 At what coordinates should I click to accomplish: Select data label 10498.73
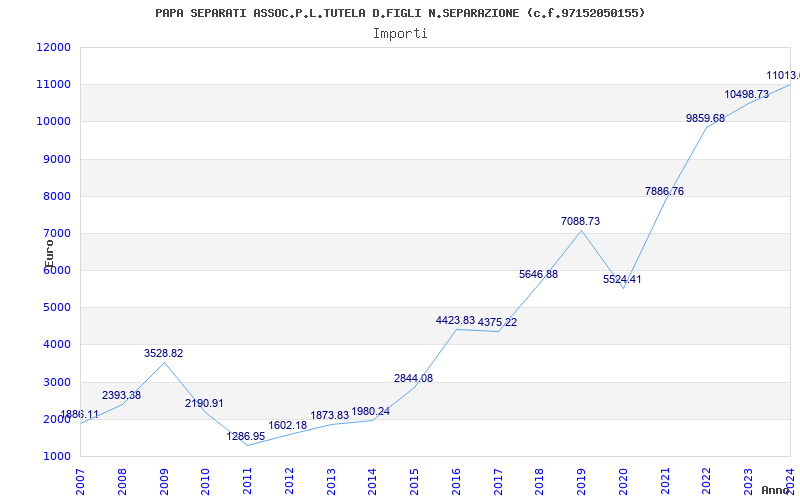tap(746, 94)
